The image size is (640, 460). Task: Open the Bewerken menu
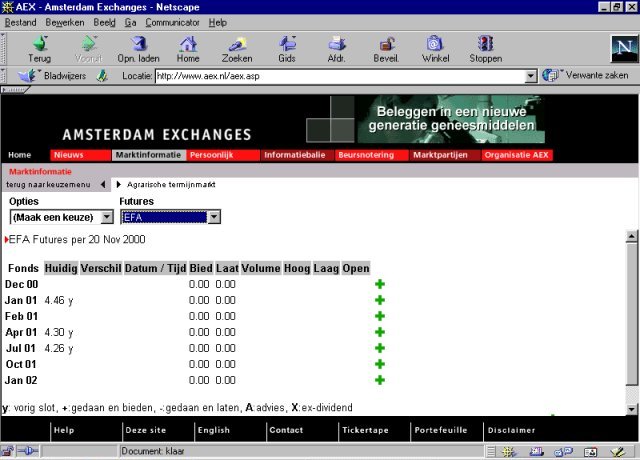[65, 22]
